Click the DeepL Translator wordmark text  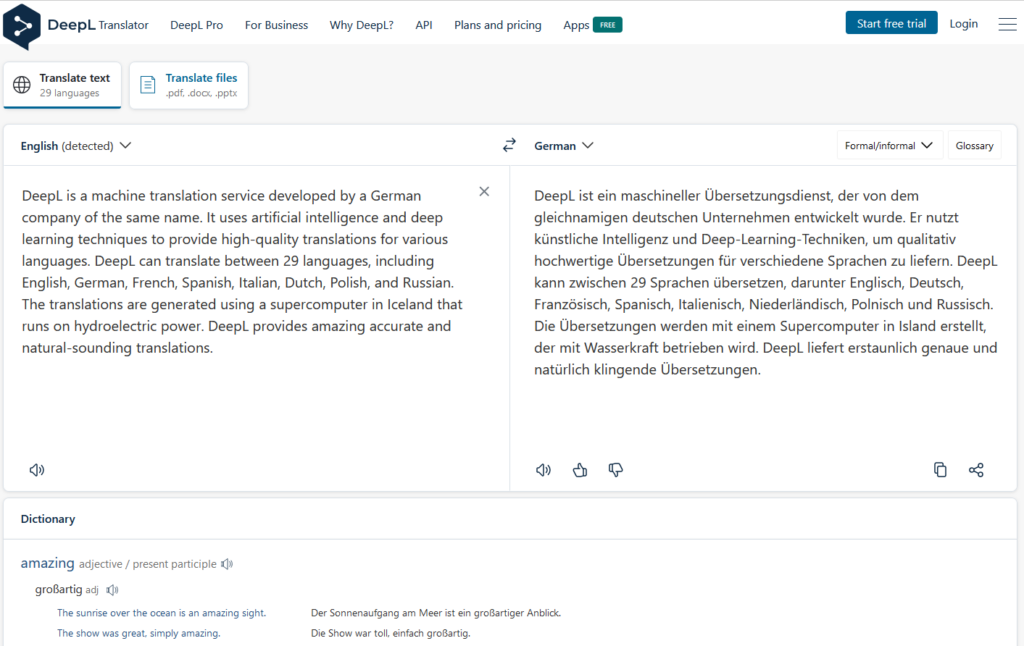[x=98, y=25]
